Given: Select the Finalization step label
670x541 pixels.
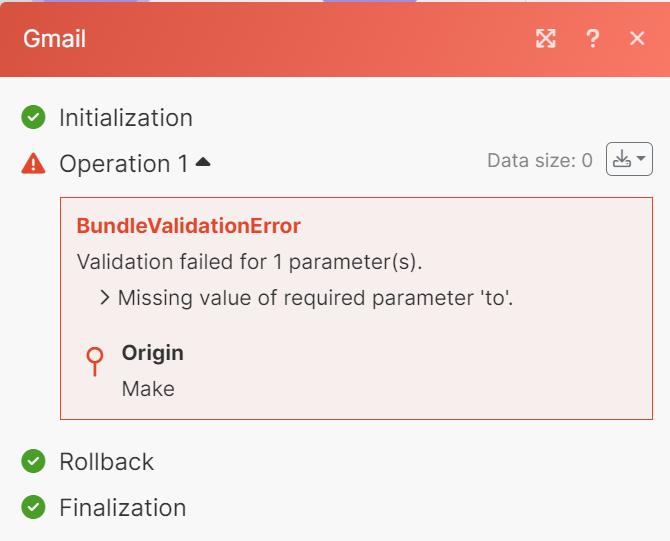Looking at the screenshot, I should (x=122, y=508).
